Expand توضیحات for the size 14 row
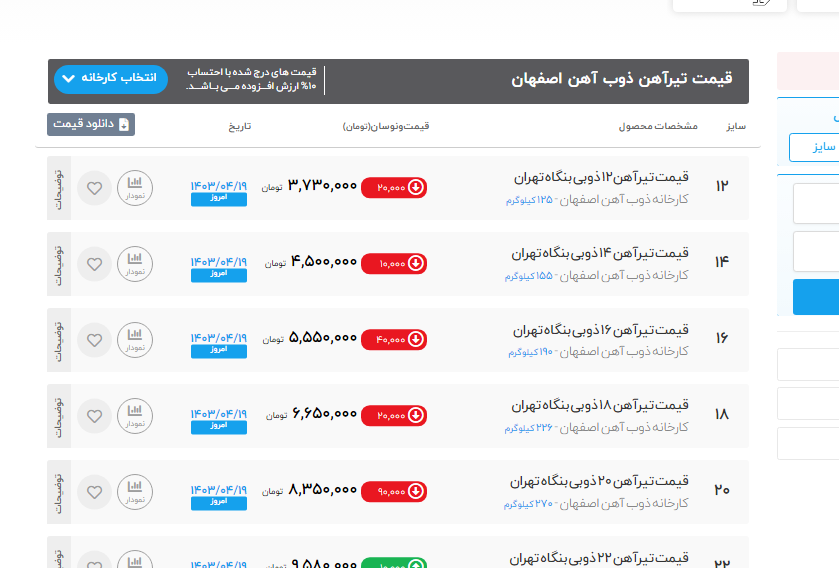This screenshot has height=568, width=839. 57,264
